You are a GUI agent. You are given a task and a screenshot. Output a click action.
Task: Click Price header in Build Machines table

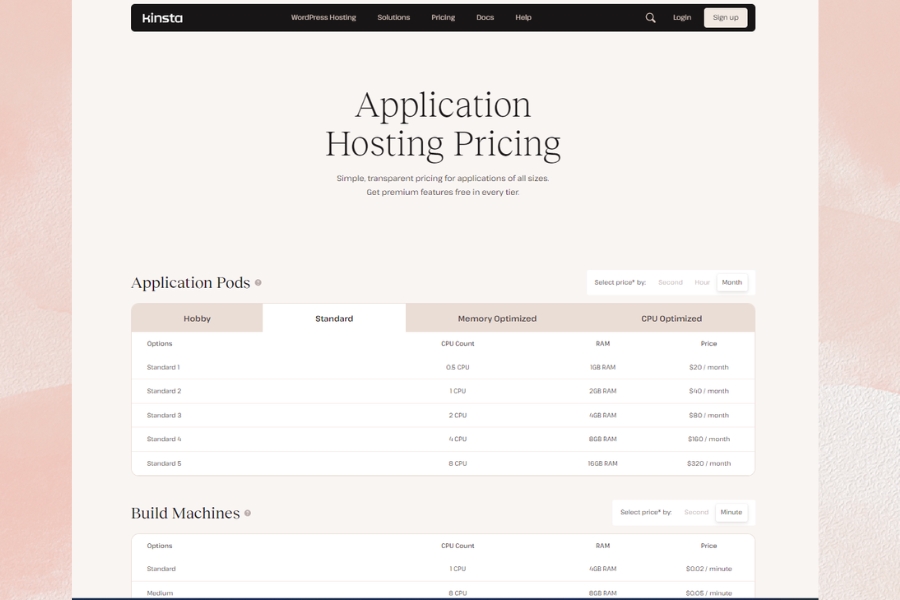pyautogui.click(x=709, y=545)
